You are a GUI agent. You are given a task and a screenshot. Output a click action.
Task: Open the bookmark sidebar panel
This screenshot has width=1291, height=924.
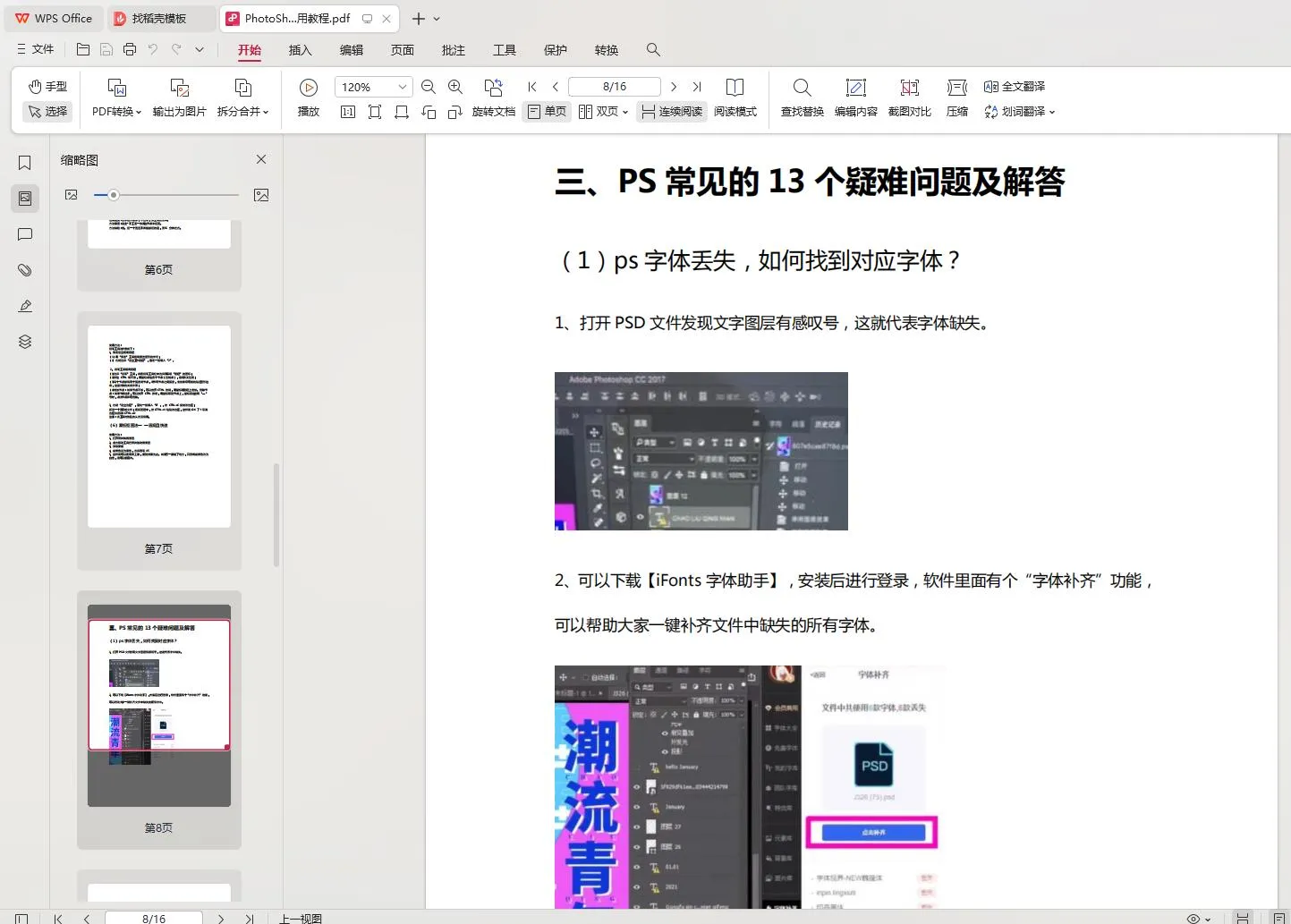[x=25, y=163]
